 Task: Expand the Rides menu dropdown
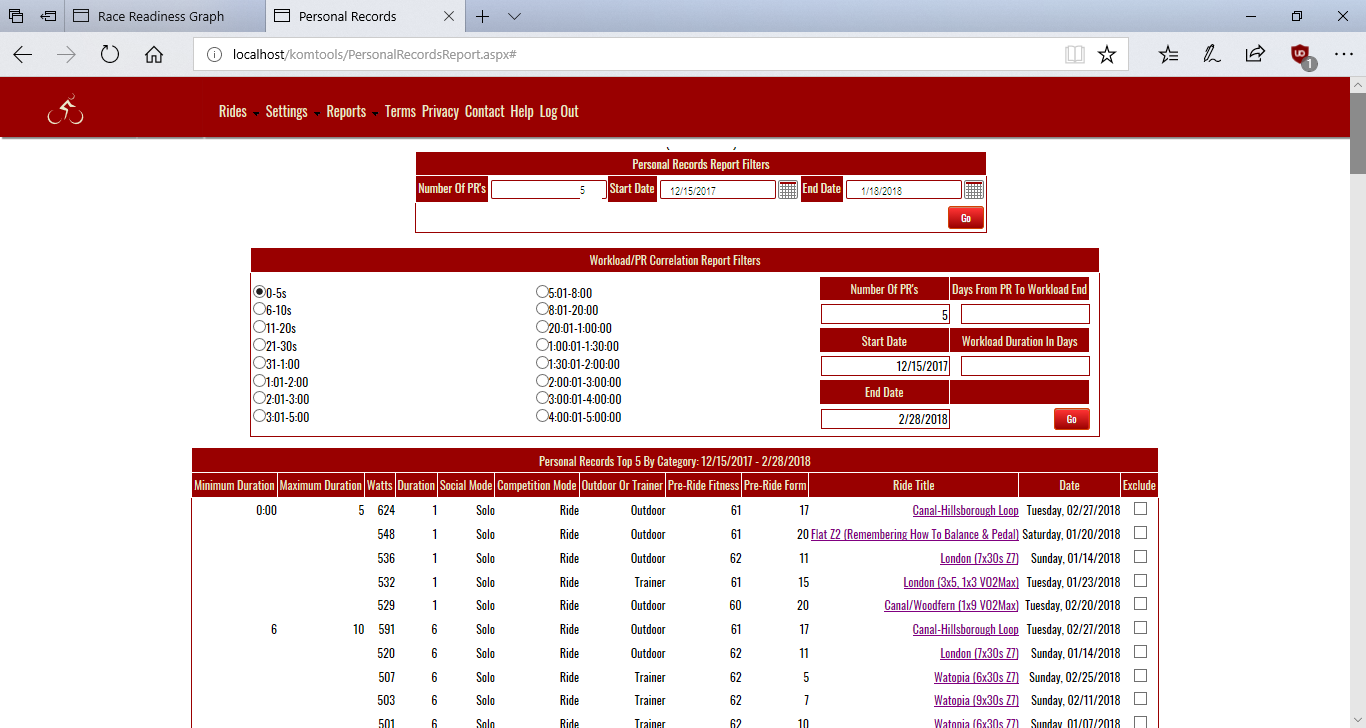click(238, 112)
